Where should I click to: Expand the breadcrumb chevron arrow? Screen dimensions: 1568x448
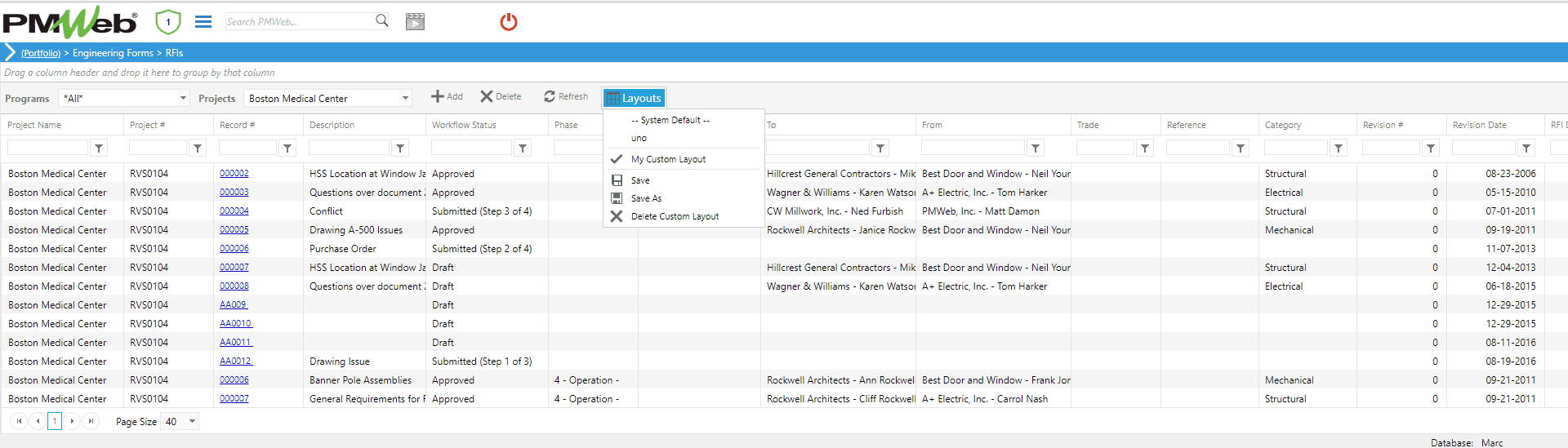point(10,53)
